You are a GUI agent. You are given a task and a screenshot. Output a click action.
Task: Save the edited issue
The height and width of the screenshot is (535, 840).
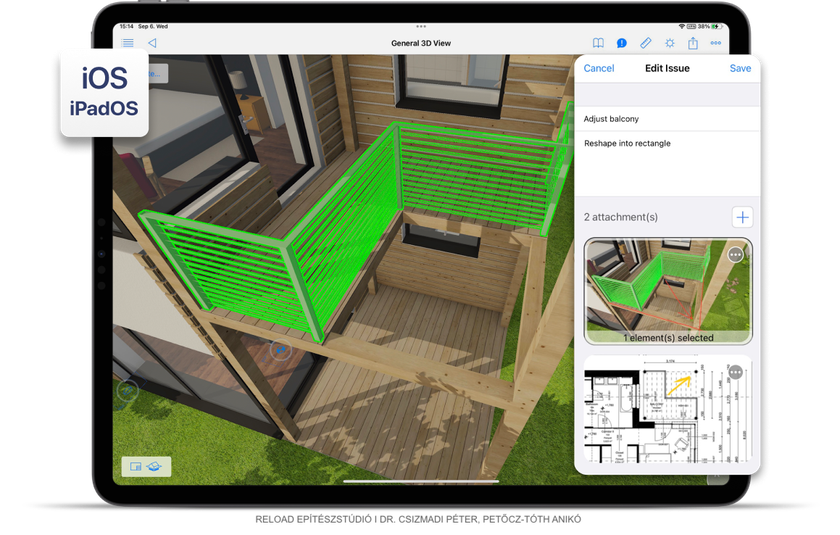pos(740,68)
